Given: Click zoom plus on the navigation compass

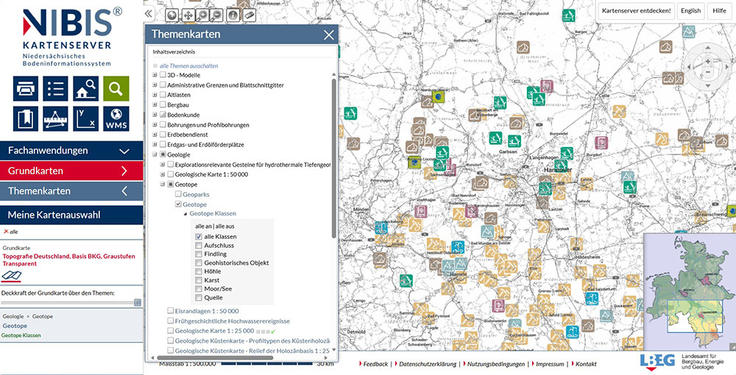Looking at the screenshot, I should [708, 61].
